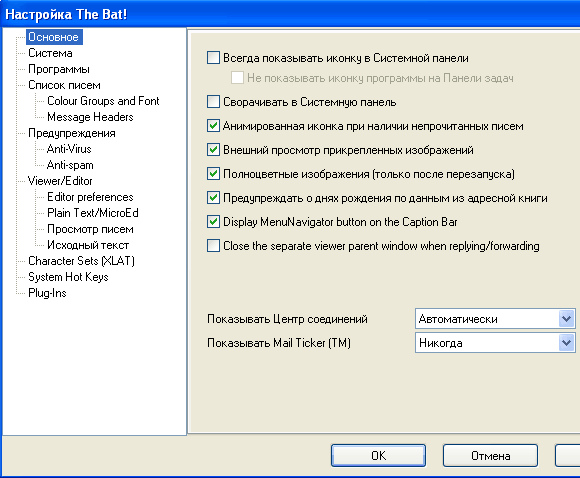The height and width of the screenshot is (478, 580).
Task: Check 'Сворачивать в Системную панель' option
Action: tap(213, 102)
